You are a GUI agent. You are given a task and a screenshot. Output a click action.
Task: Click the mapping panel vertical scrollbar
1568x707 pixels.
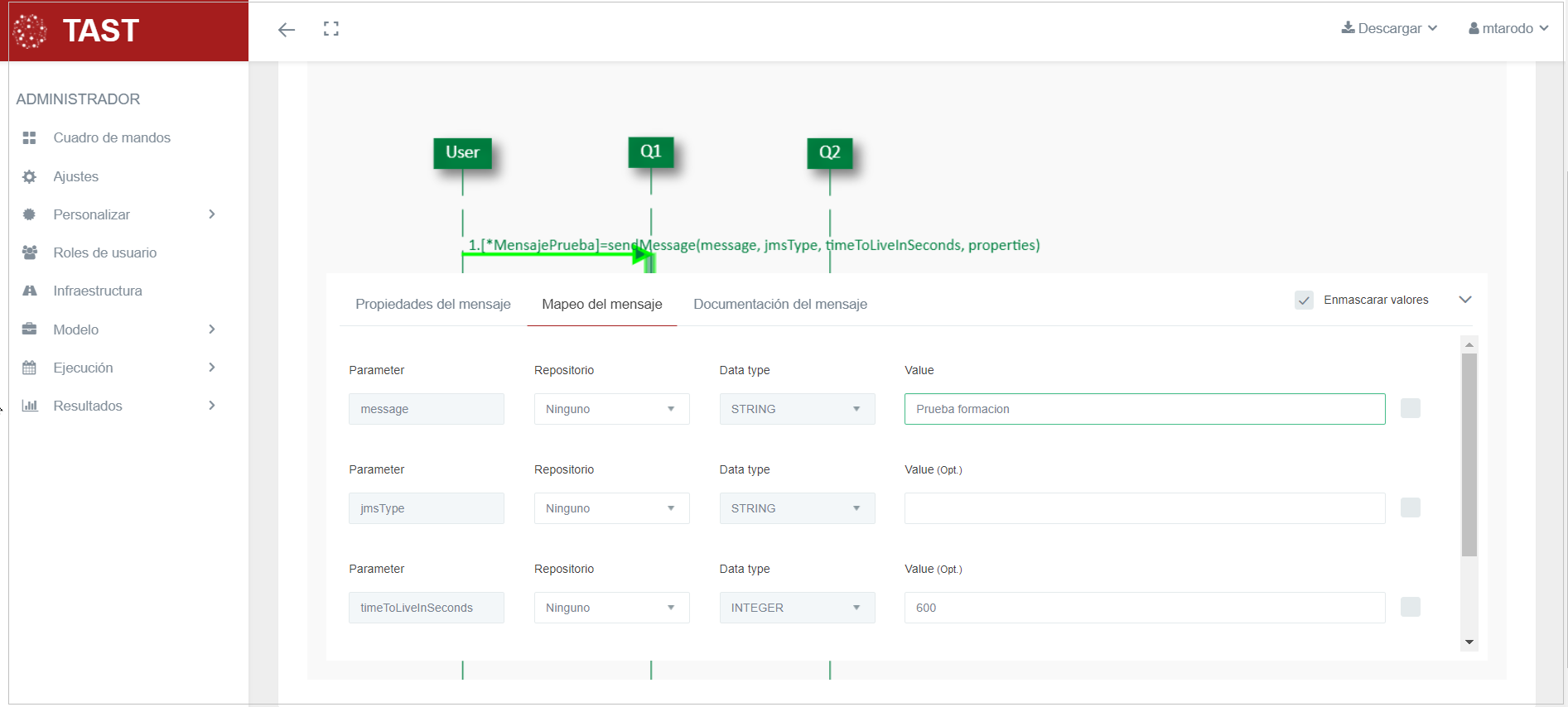tap(1469, 455)
